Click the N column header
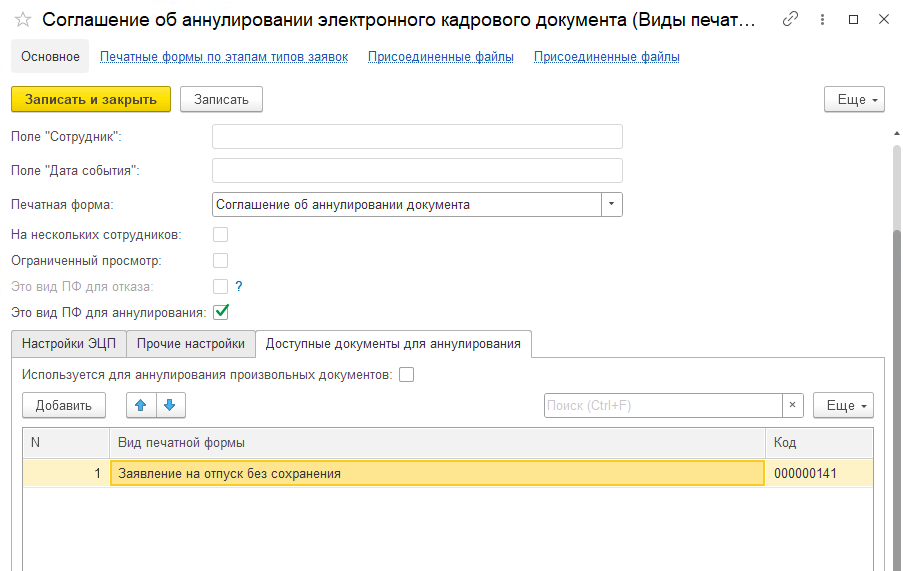This screenshot has height=571, width=903. [66, 443]
